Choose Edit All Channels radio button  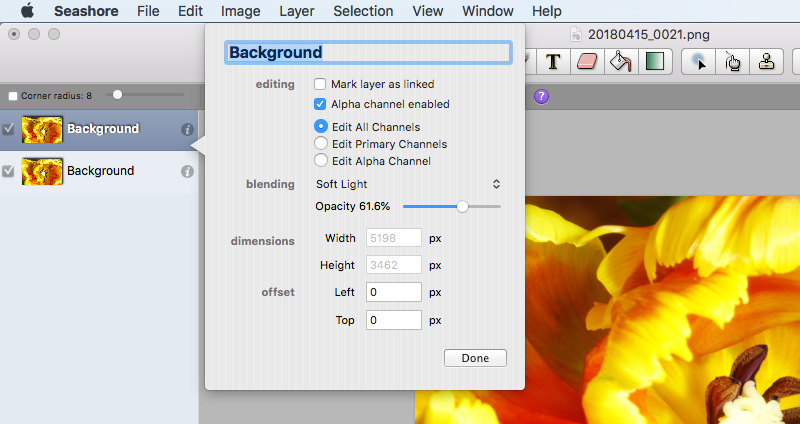pos(320,127)
